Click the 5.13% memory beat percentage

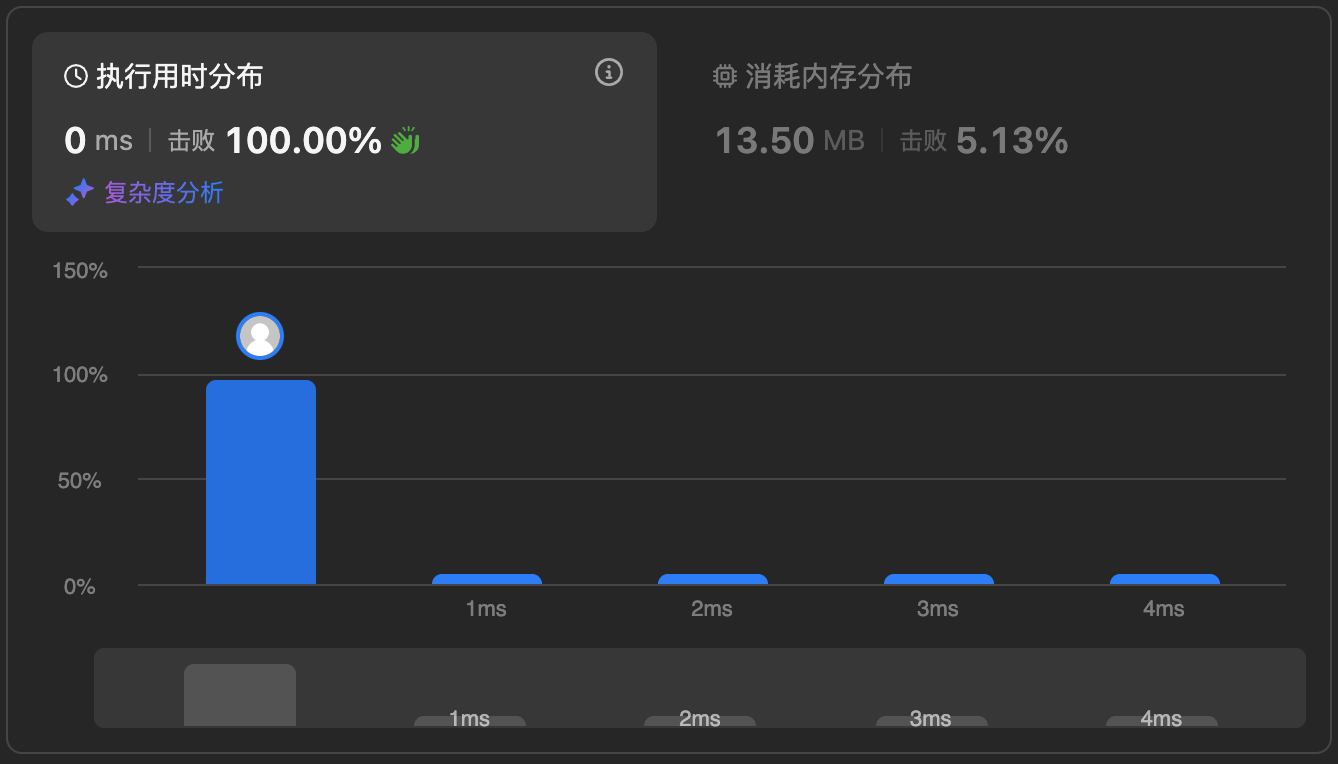pyautogui.click(x=1012, y=141)
